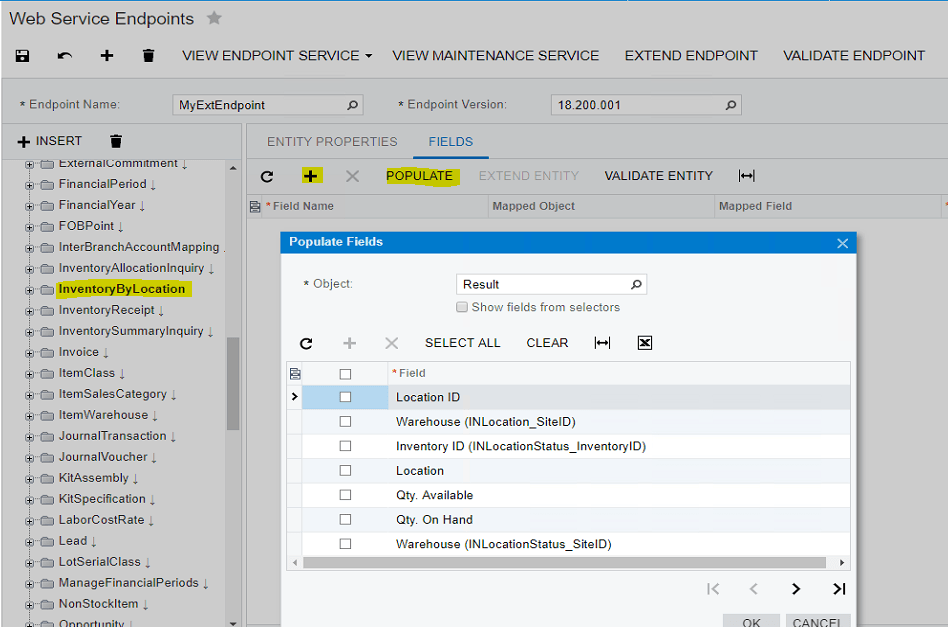Switch to the ENTITY PROPERTIES tab
The width and height of the screenshot is (948, 627).
(x=332, y=141)
